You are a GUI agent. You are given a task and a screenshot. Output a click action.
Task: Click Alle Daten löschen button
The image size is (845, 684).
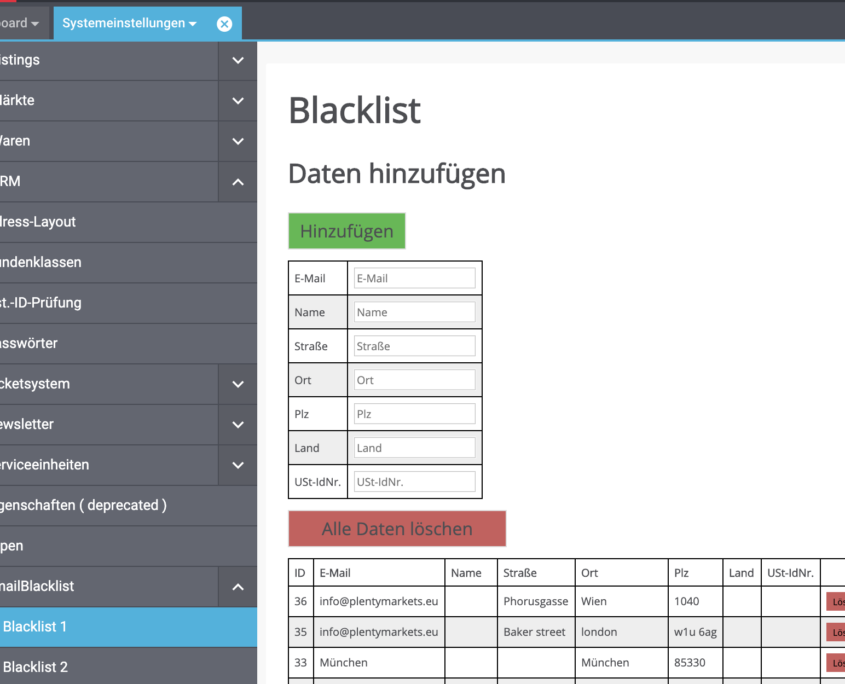click(397, 529)
